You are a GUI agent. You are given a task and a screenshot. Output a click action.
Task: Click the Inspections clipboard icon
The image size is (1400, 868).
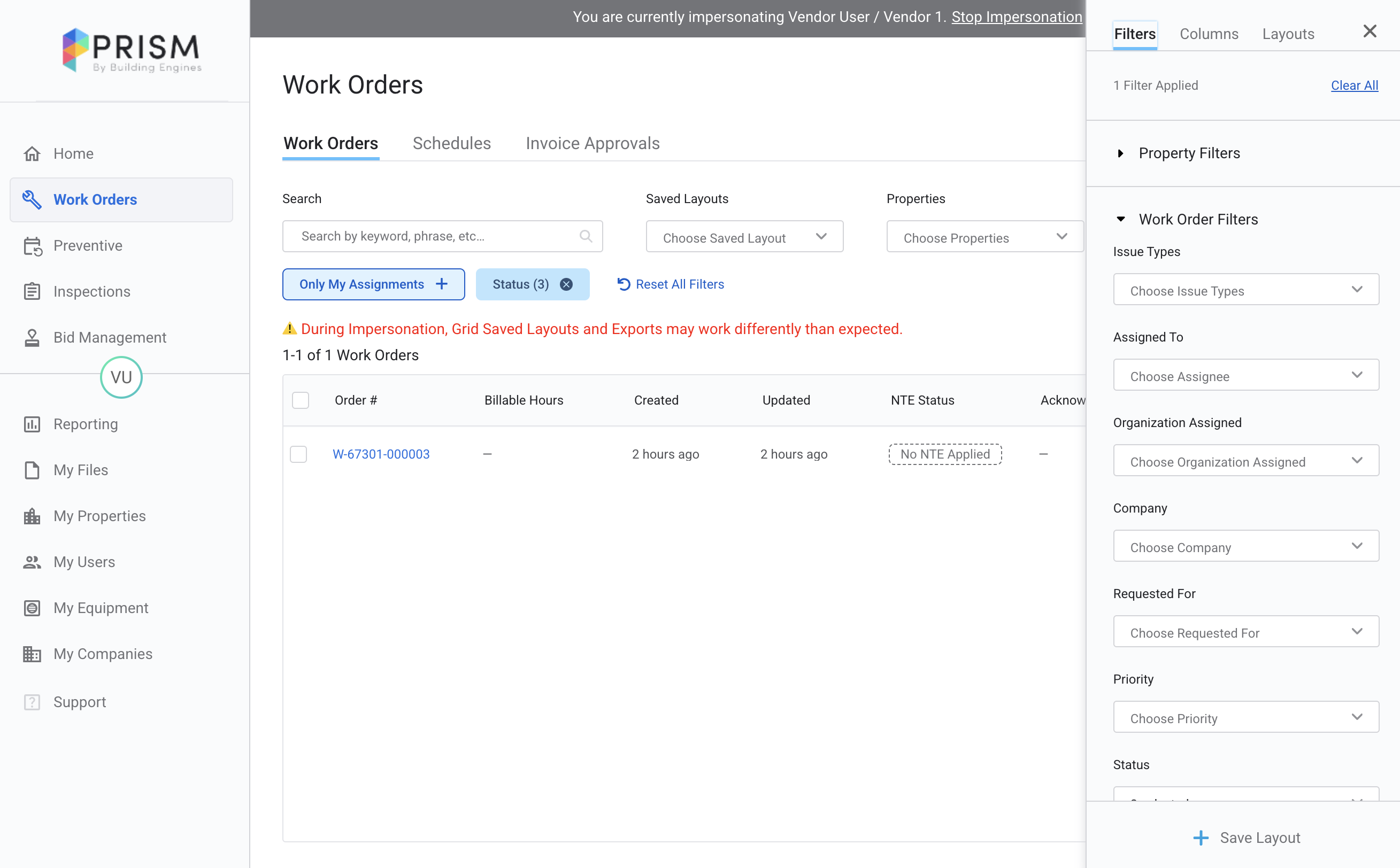[x=32, y=292]
